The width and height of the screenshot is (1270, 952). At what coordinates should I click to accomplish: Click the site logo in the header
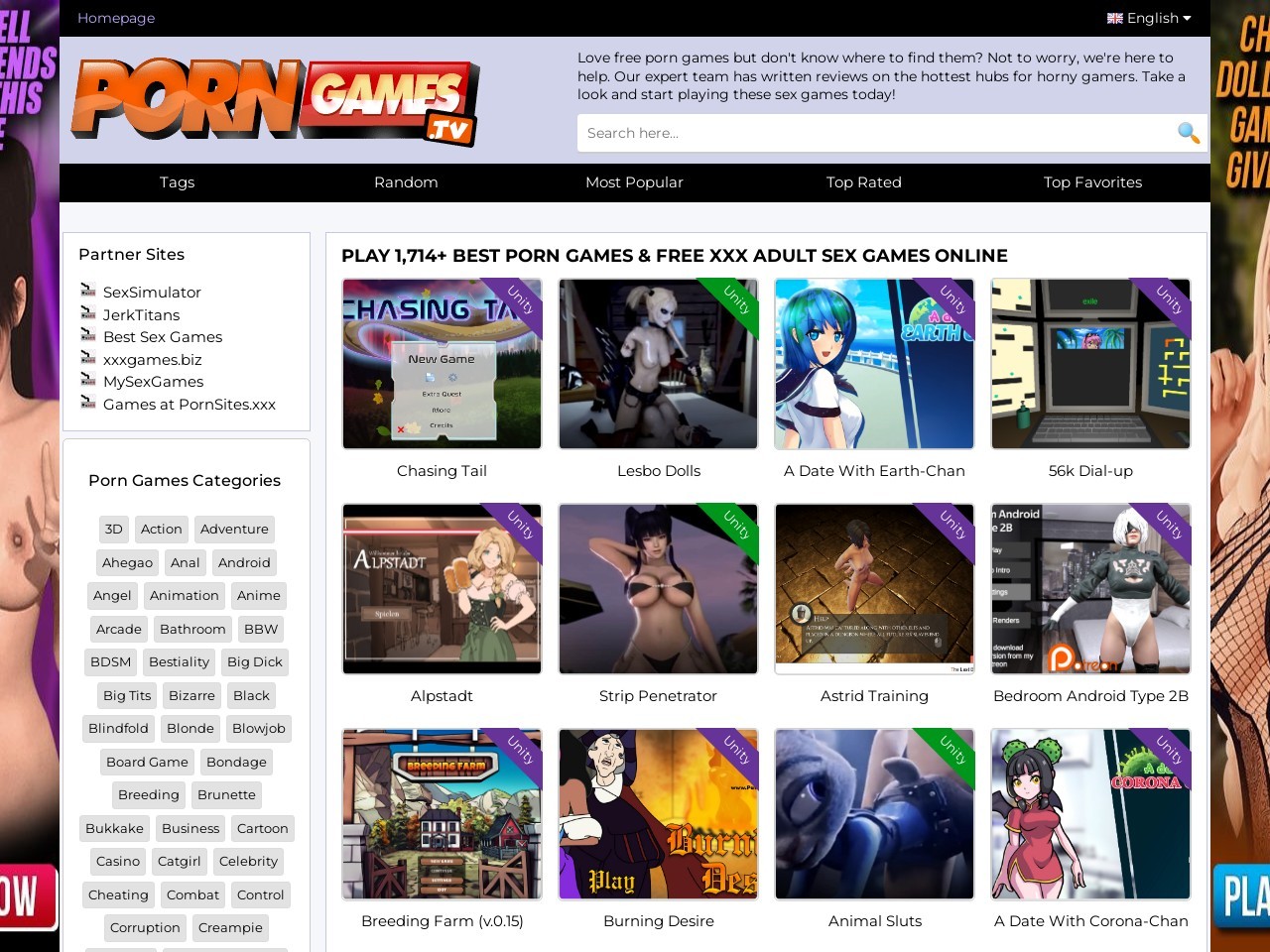tap(276, 101)
